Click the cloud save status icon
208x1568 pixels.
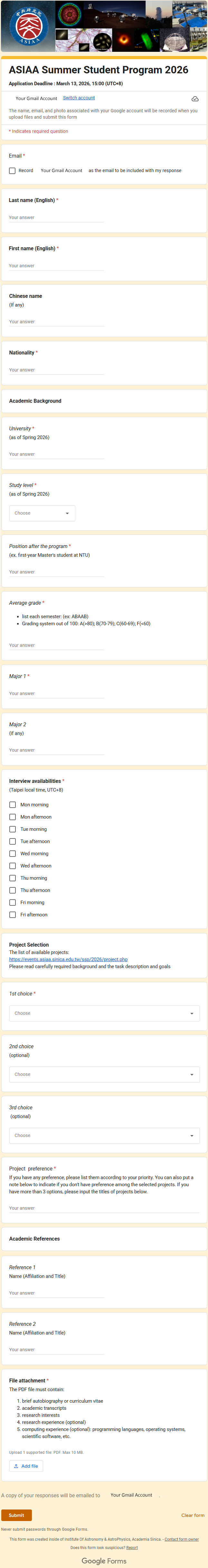click(194, 99)
